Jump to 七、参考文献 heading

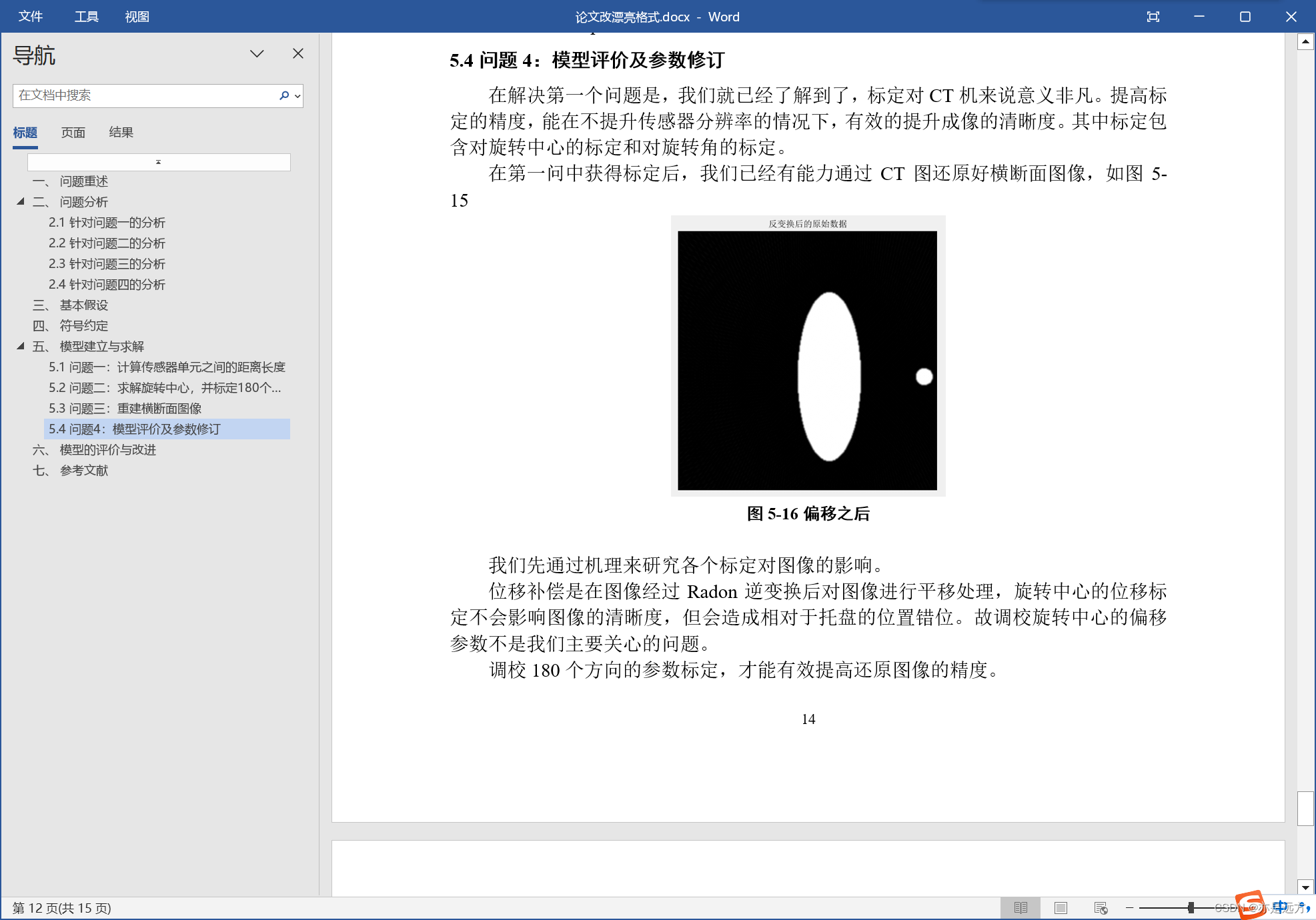tap(83, 470)
